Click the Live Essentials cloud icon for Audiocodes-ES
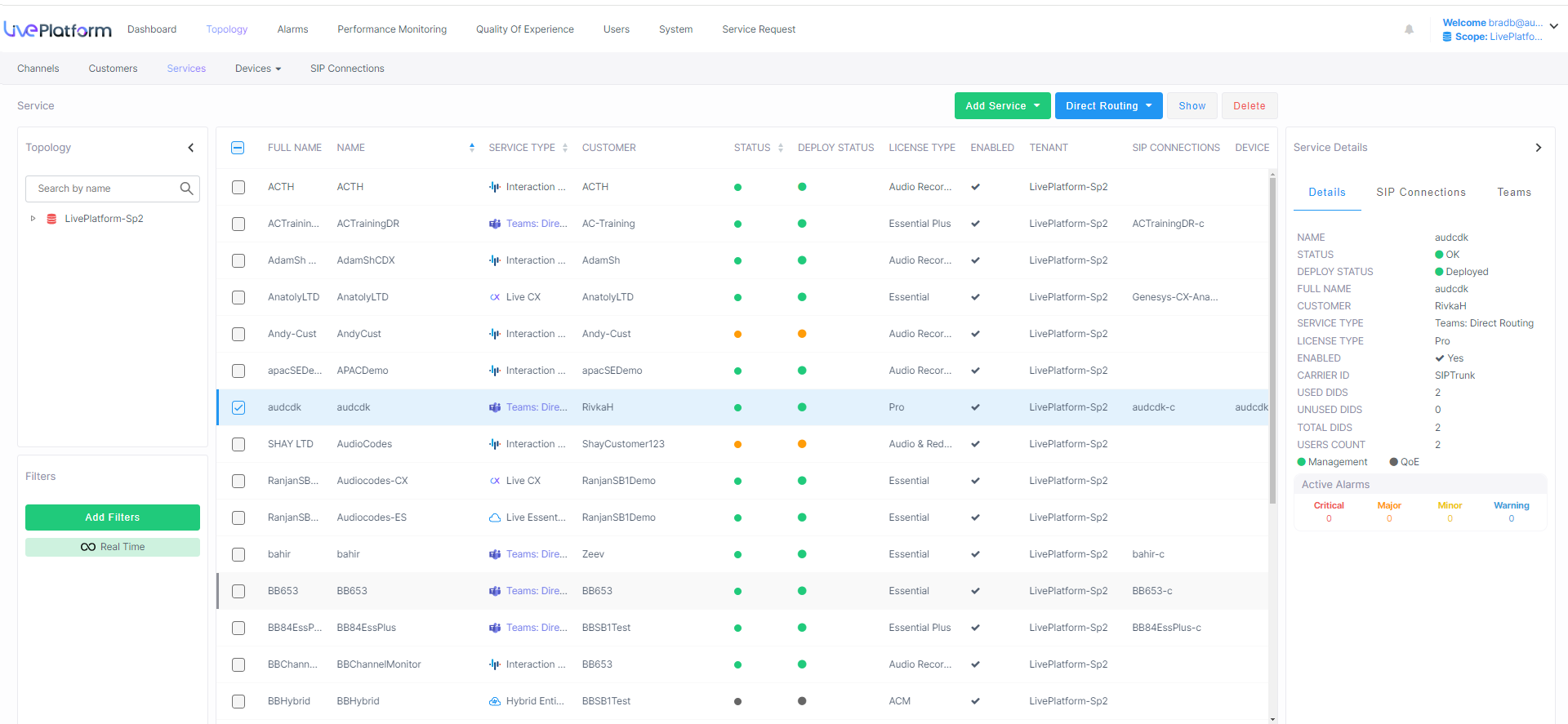 (x=494, y=517)
